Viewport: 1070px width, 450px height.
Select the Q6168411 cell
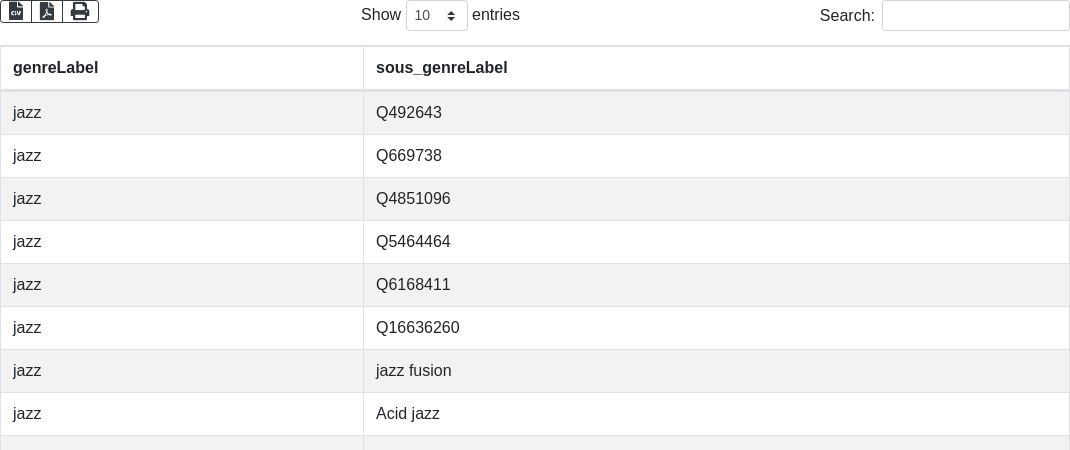413,285
